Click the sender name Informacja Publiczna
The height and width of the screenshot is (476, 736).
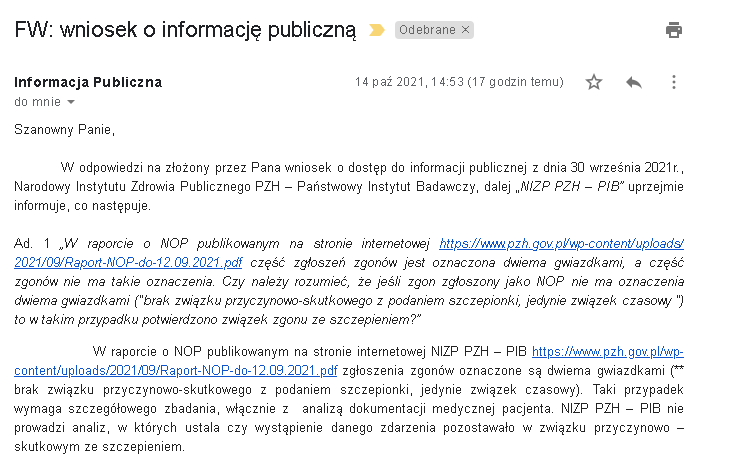[x=88, y=82]
